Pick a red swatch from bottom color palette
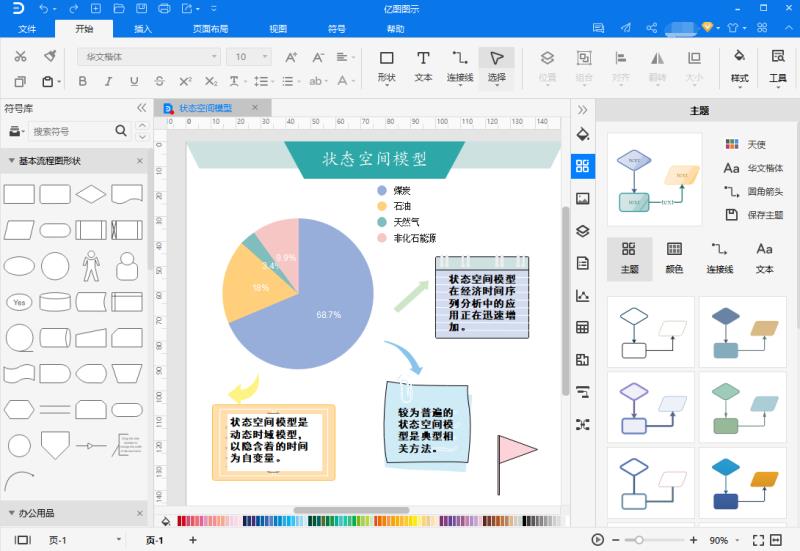The image size is (800, 551). pos(183,521)
